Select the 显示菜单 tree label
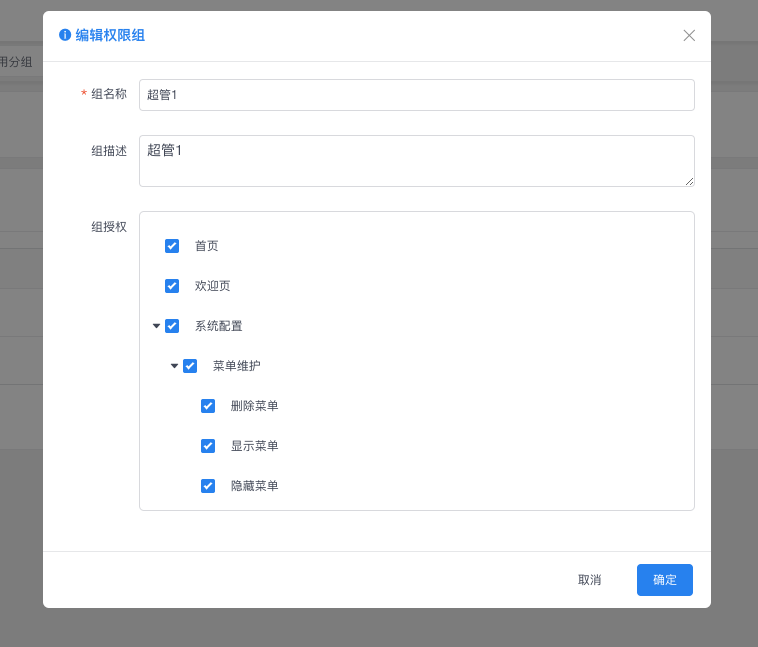Viewport: 758px width, 647px height. (254, 446)
